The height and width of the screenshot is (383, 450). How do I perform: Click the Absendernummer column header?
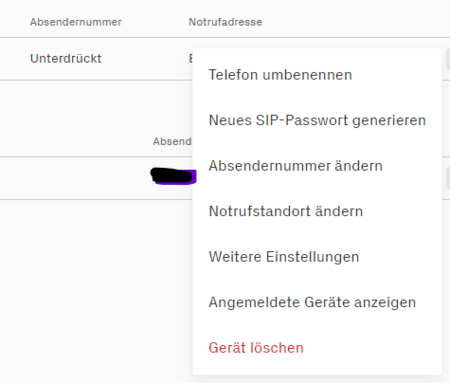[x=76, y=22]
